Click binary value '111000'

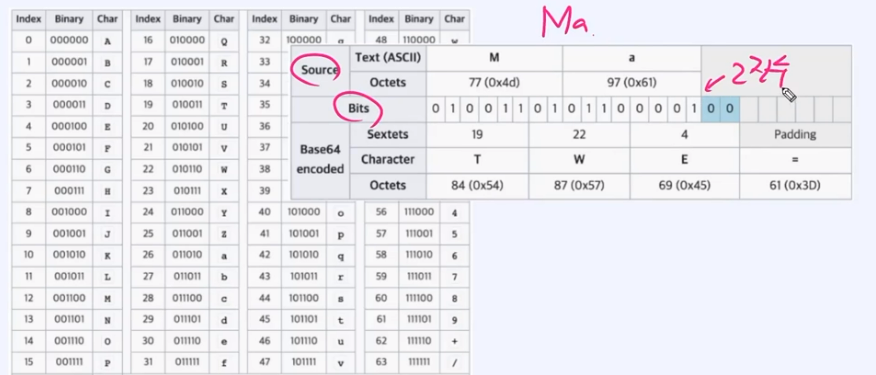(419, 212)
